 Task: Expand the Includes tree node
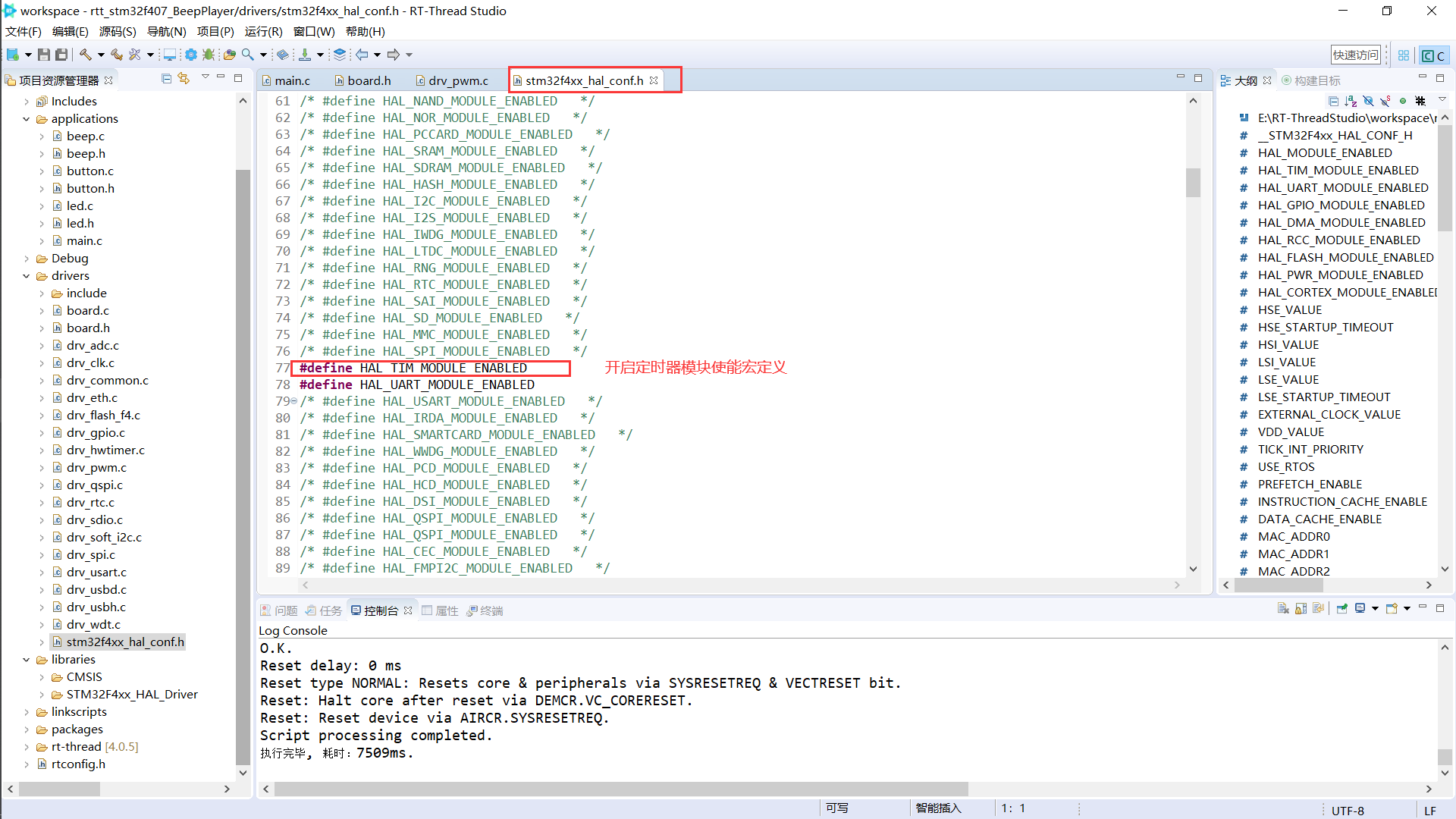pos(27,101)
